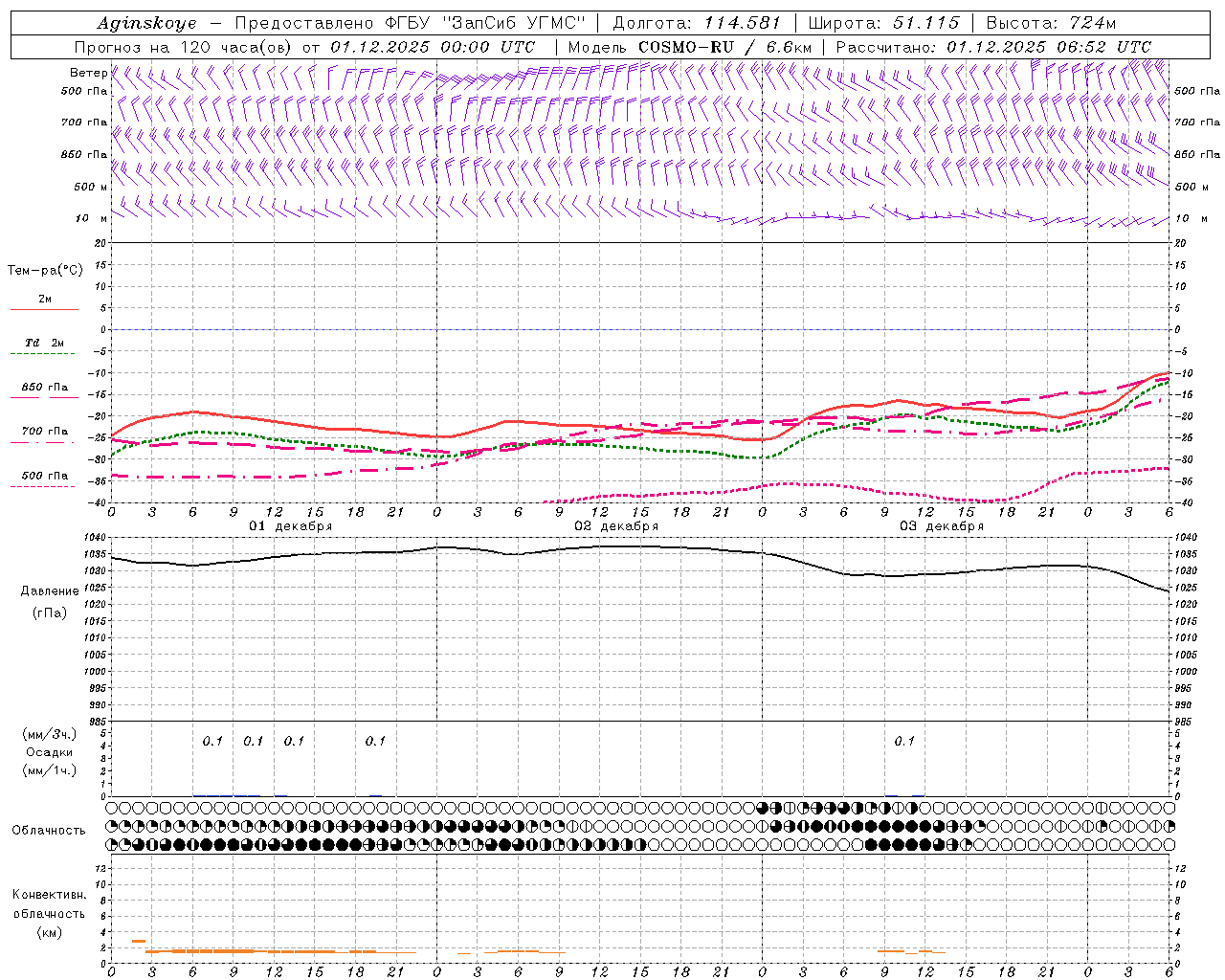Image resolution: width=1225 pixels, height=980 pixels.
Task: Click the 0.1 precipitation value above 03 декабря
Action: (904, 741)
